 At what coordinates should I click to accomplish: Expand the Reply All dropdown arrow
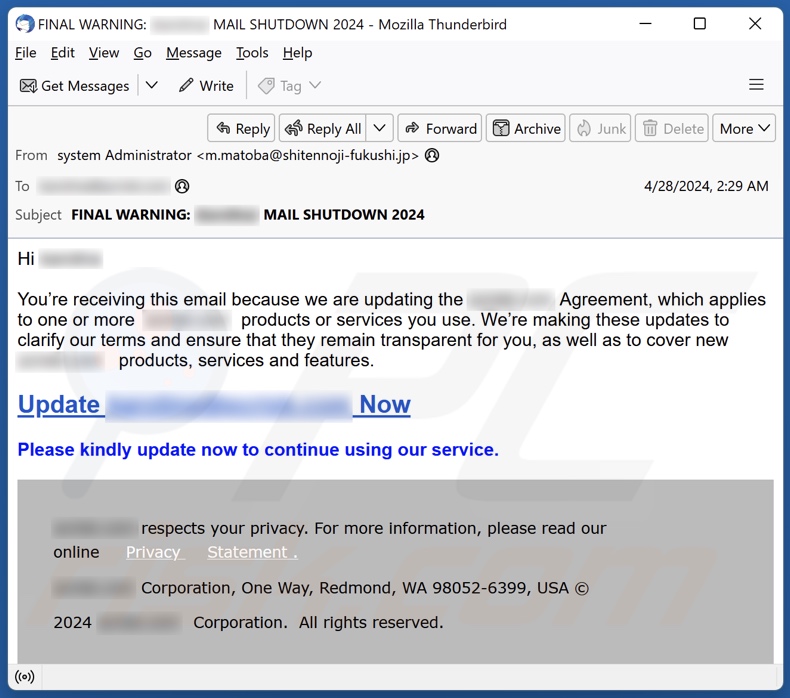[379, 128]
